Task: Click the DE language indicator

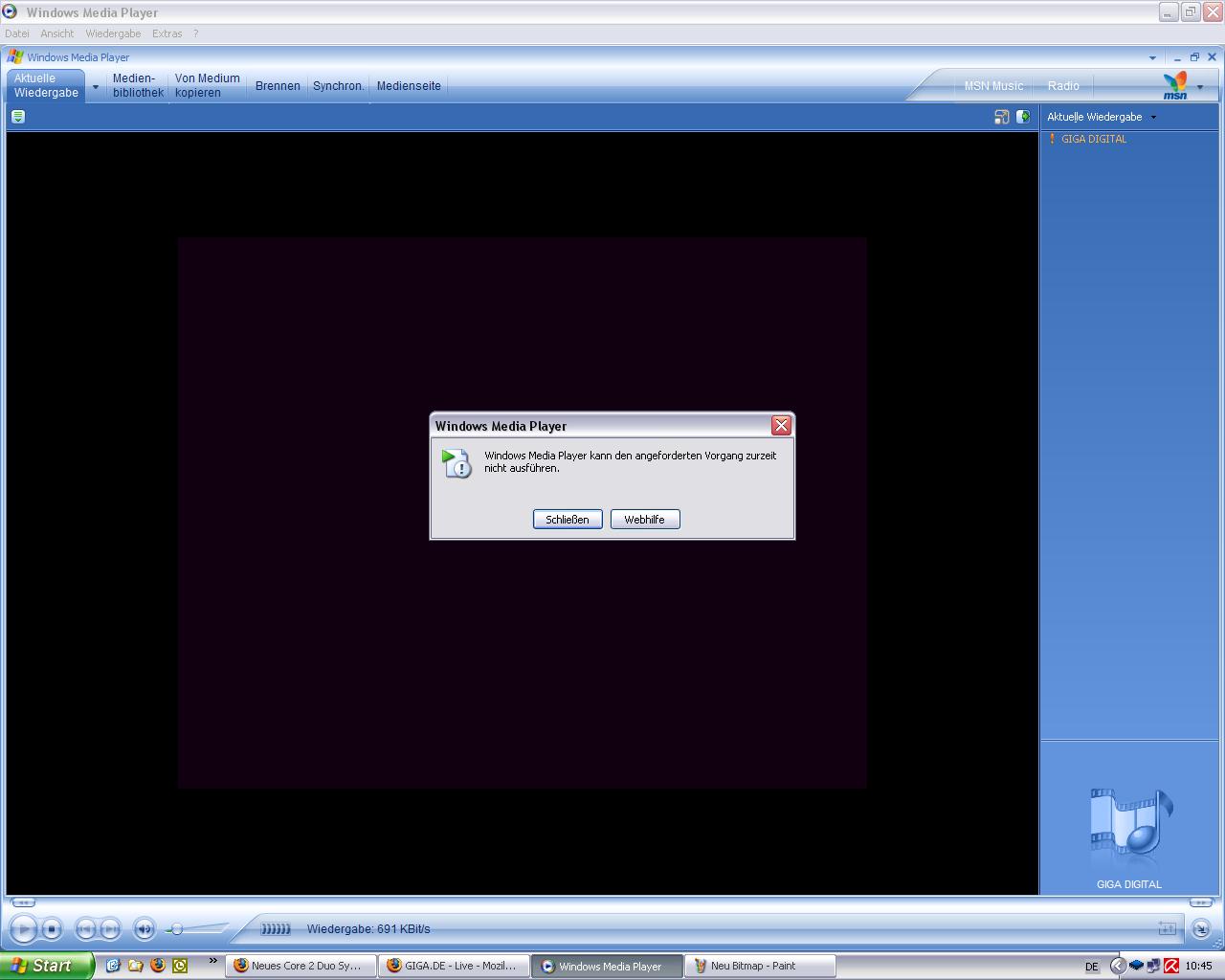Action: click(1091, 967)
